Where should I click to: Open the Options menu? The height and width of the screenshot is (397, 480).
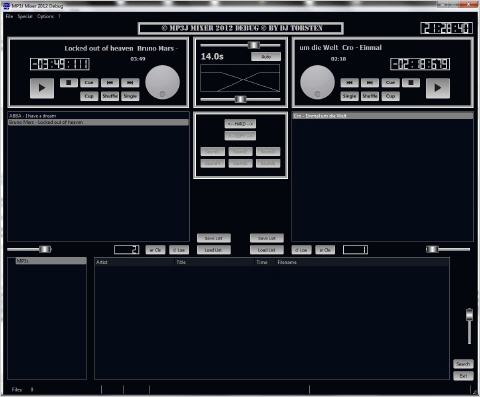(45, 16)
